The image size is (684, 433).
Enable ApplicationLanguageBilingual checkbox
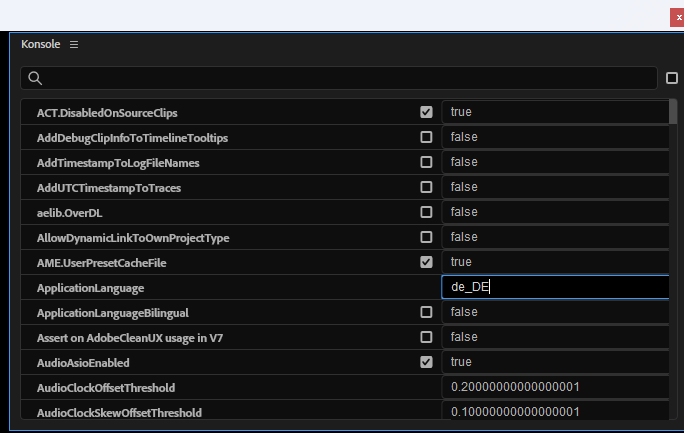tap(427, 312)
